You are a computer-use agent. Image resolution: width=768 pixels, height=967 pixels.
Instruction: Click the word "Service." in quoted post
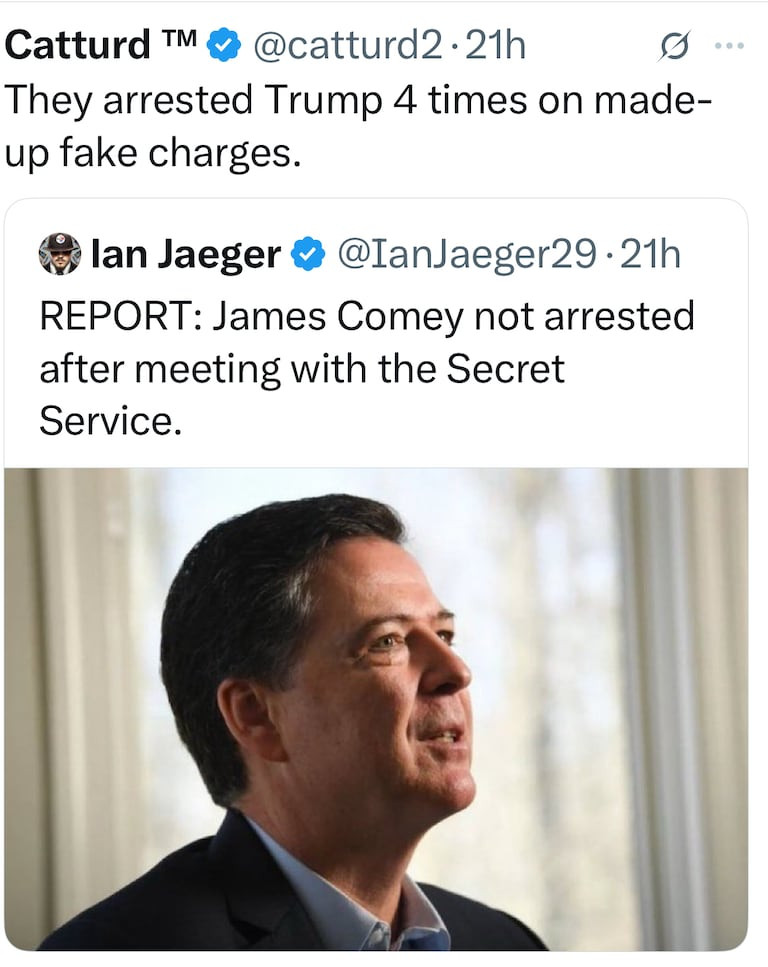[x=111, y=421]
